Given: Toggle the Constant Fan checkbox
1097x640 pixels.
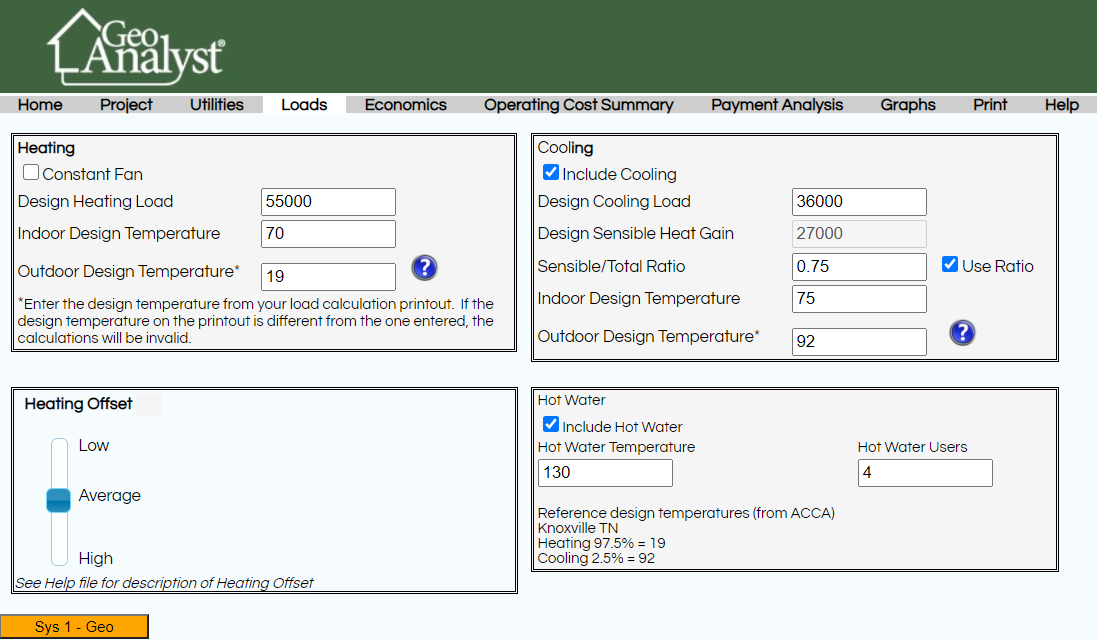Looking at the screenshot, I should (x=31, y=172).
